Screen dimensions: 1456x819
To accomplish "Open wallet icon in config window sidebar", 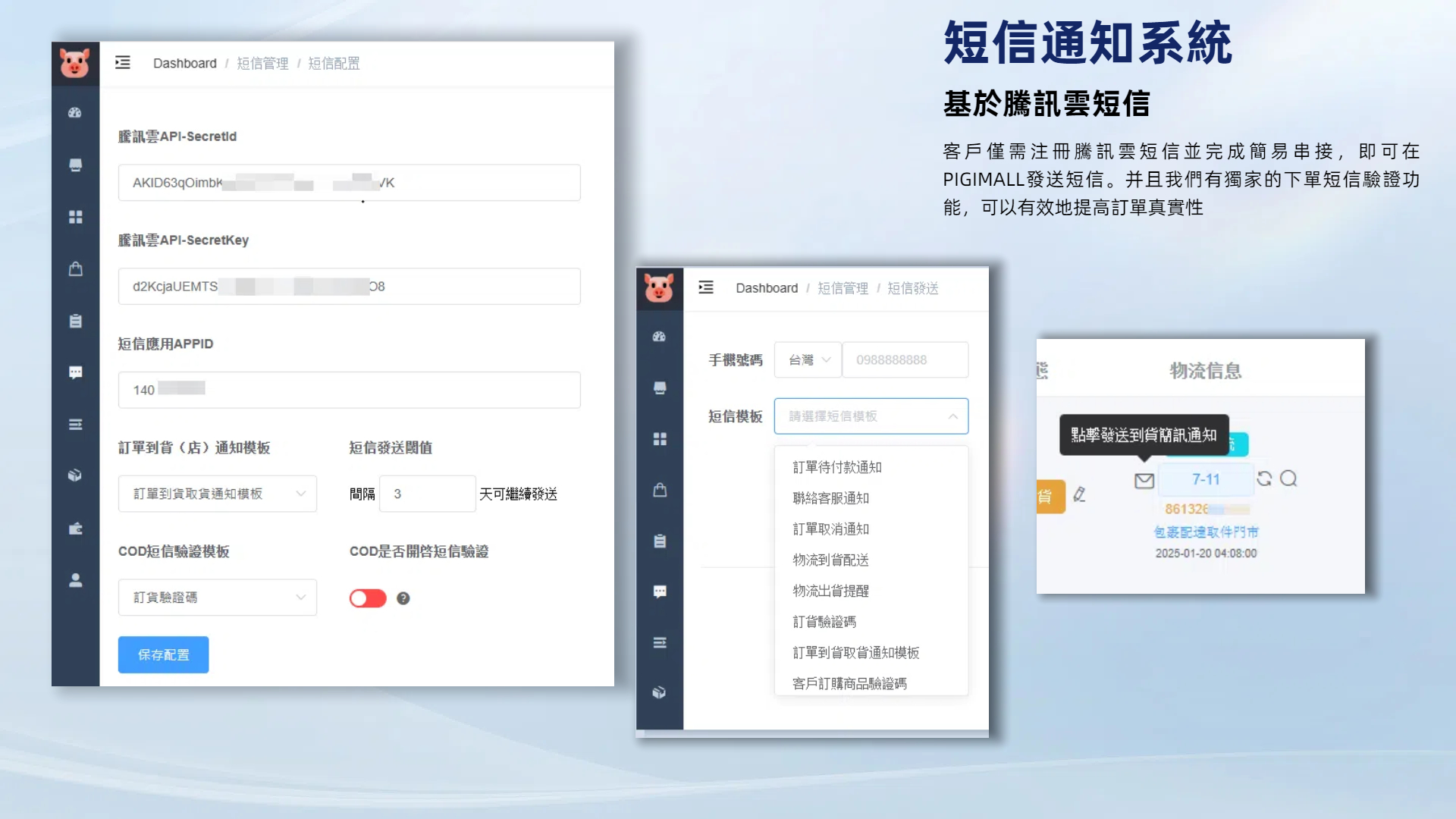I will click(75, 529).
